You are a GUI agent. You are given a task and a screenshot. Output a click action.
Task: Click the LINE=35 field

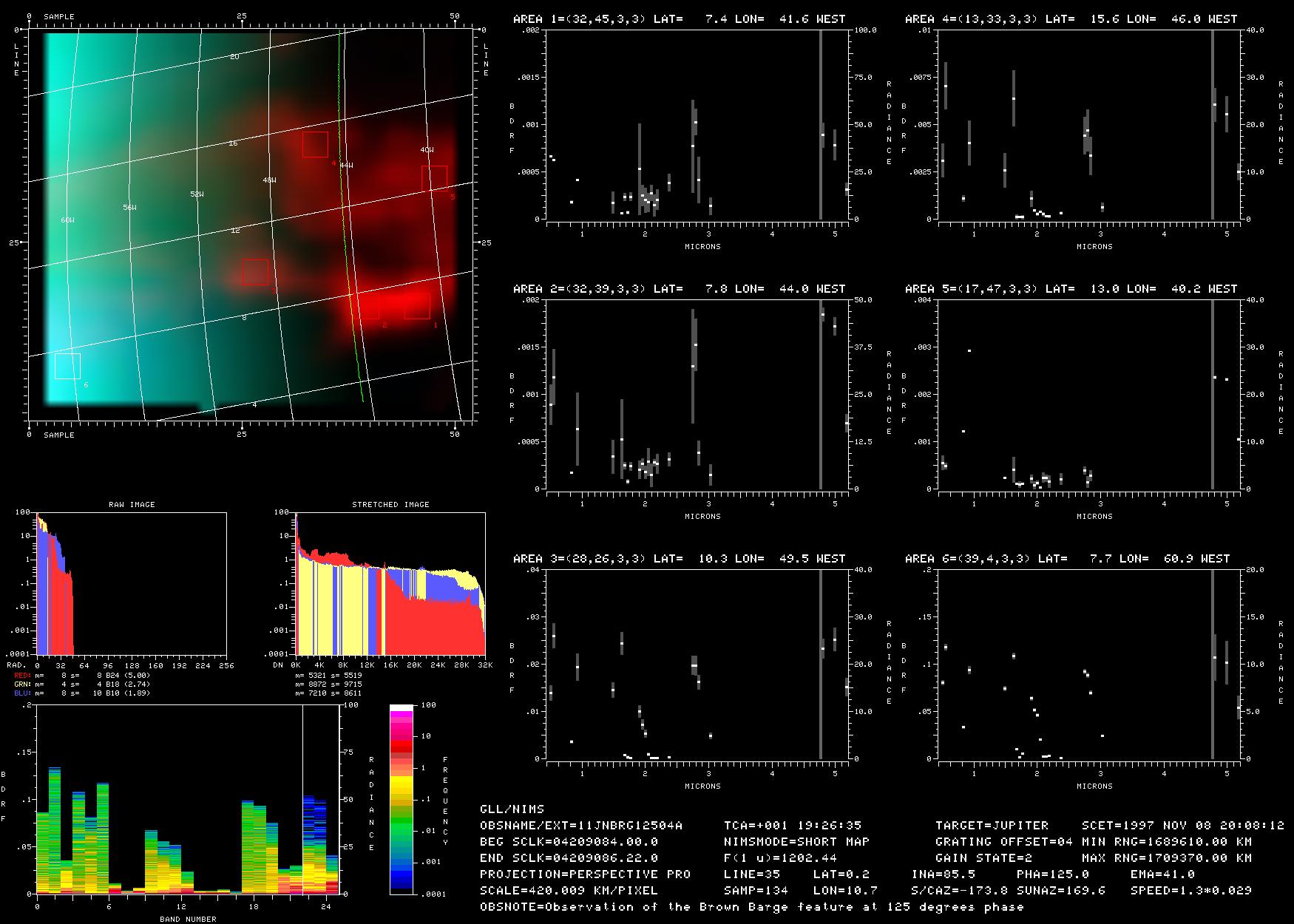(752, 874)
